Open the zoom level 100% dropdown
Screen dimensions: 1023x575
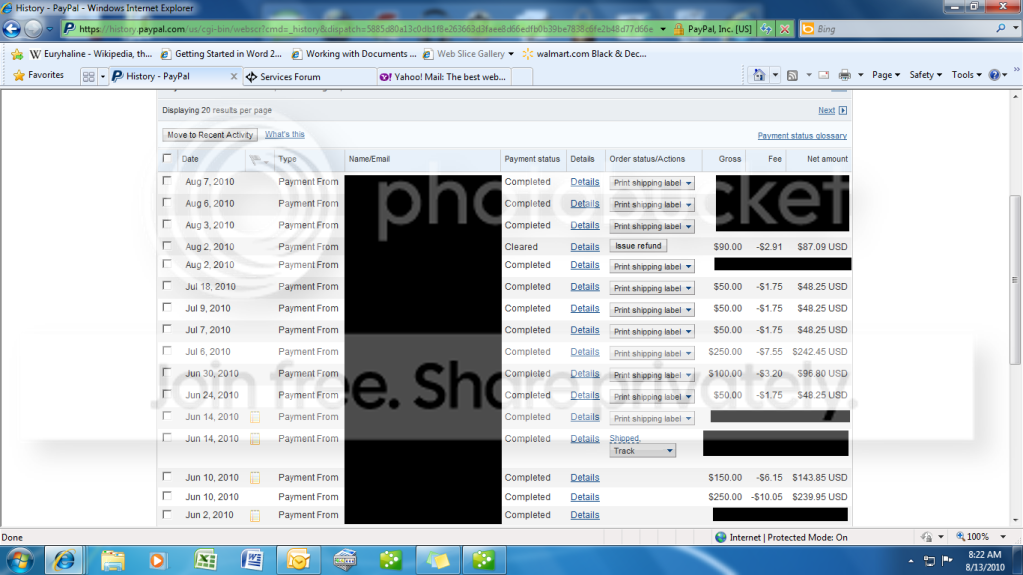(x=1003, y=537)
